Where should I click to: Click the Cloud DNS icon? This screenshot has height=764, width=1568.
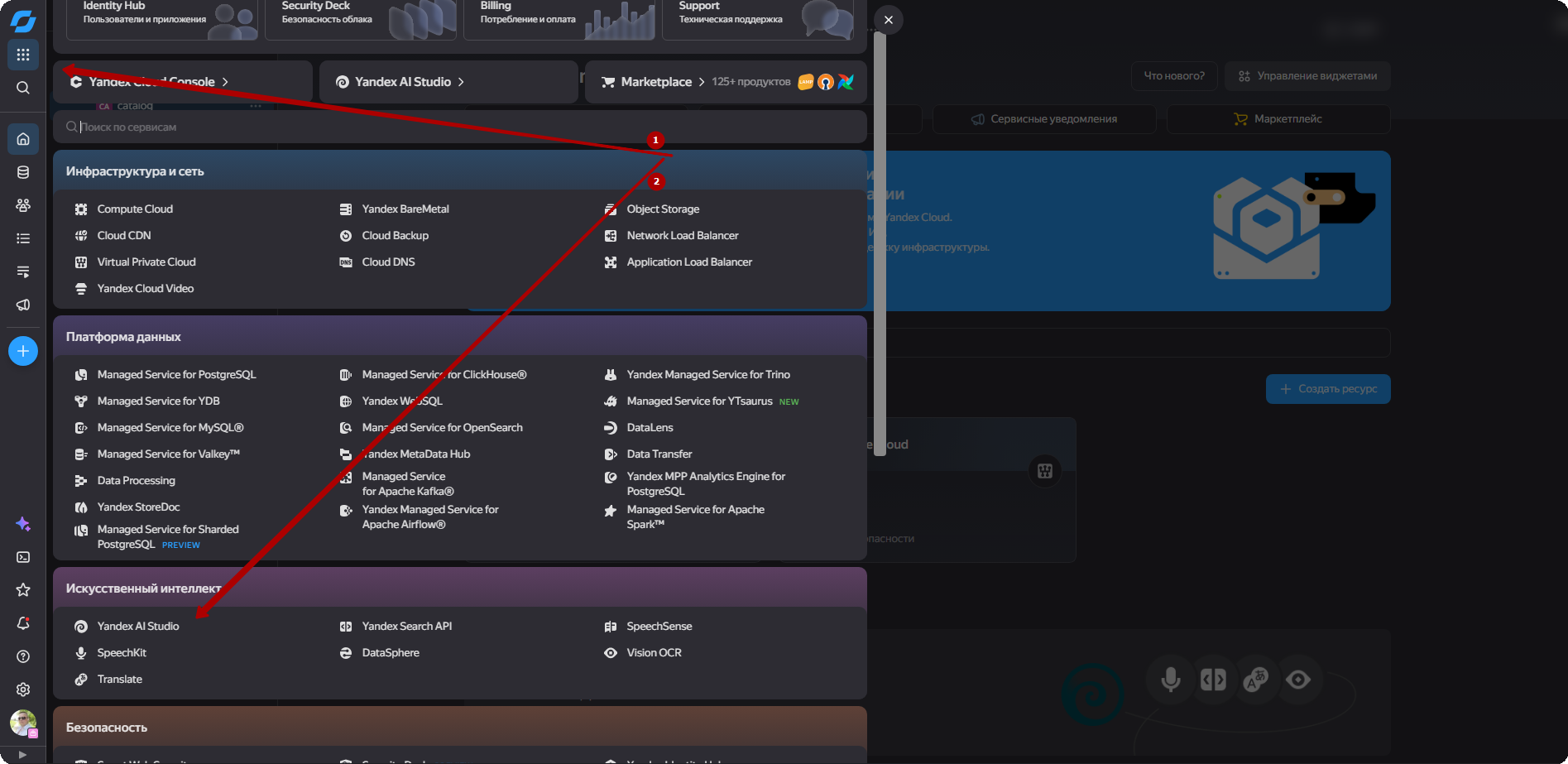pos(346,262)
